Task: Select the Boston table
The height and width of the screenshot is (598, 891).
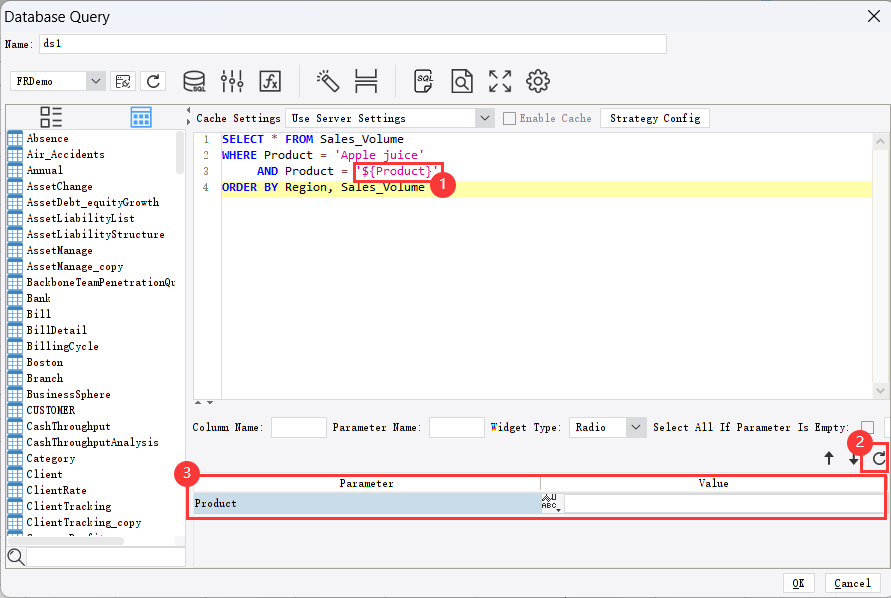Action: tap(44, 362)
